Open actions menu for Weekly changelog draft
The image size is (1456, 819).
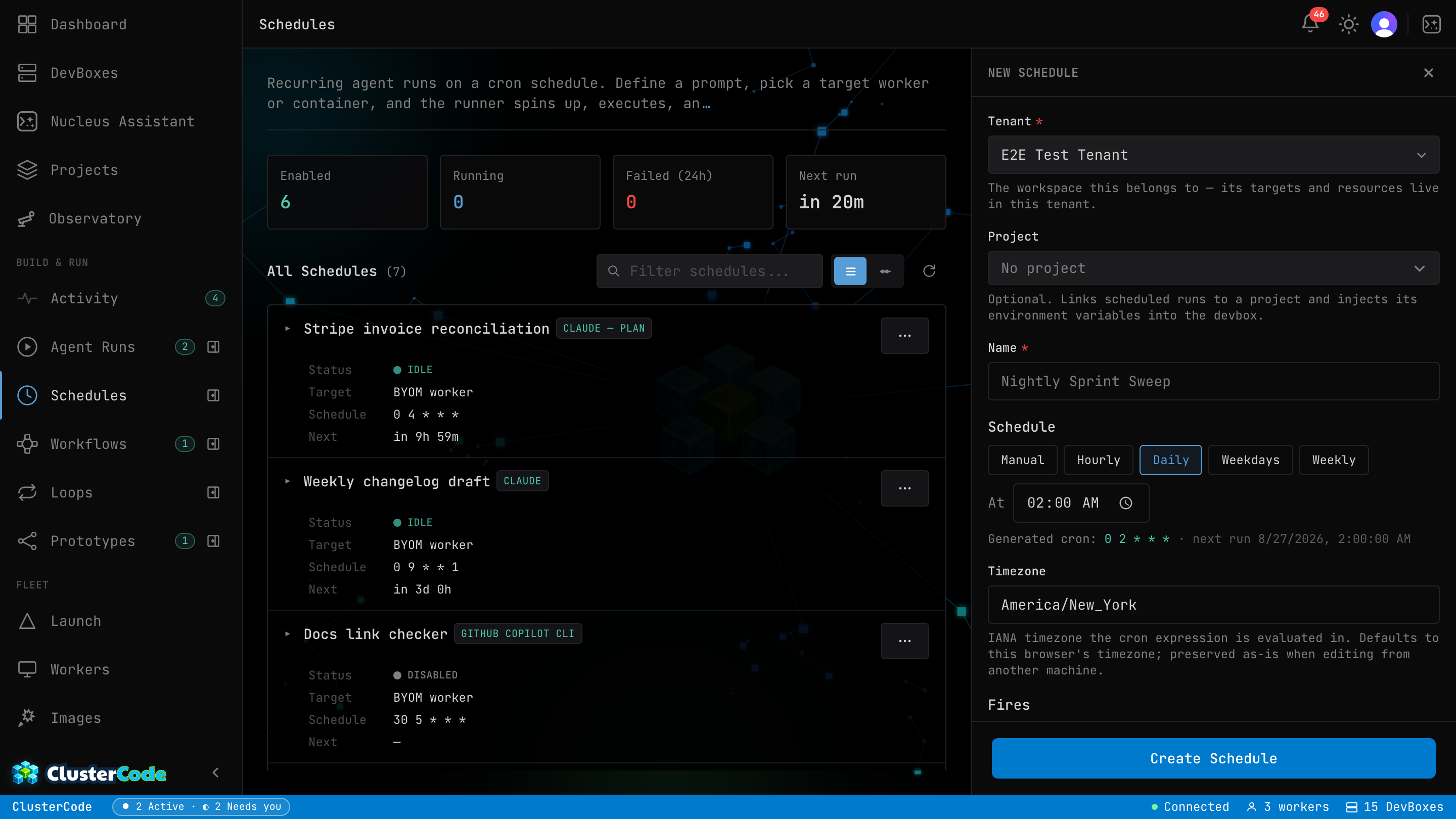904,488
